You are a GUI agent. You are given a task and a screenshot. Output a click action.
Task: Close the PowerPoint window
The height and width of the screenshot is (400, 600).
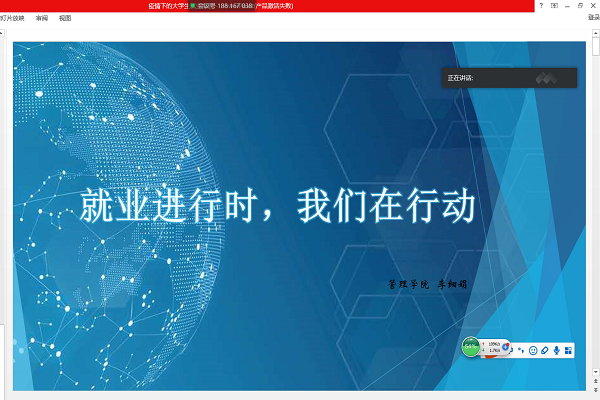point(594,6)
